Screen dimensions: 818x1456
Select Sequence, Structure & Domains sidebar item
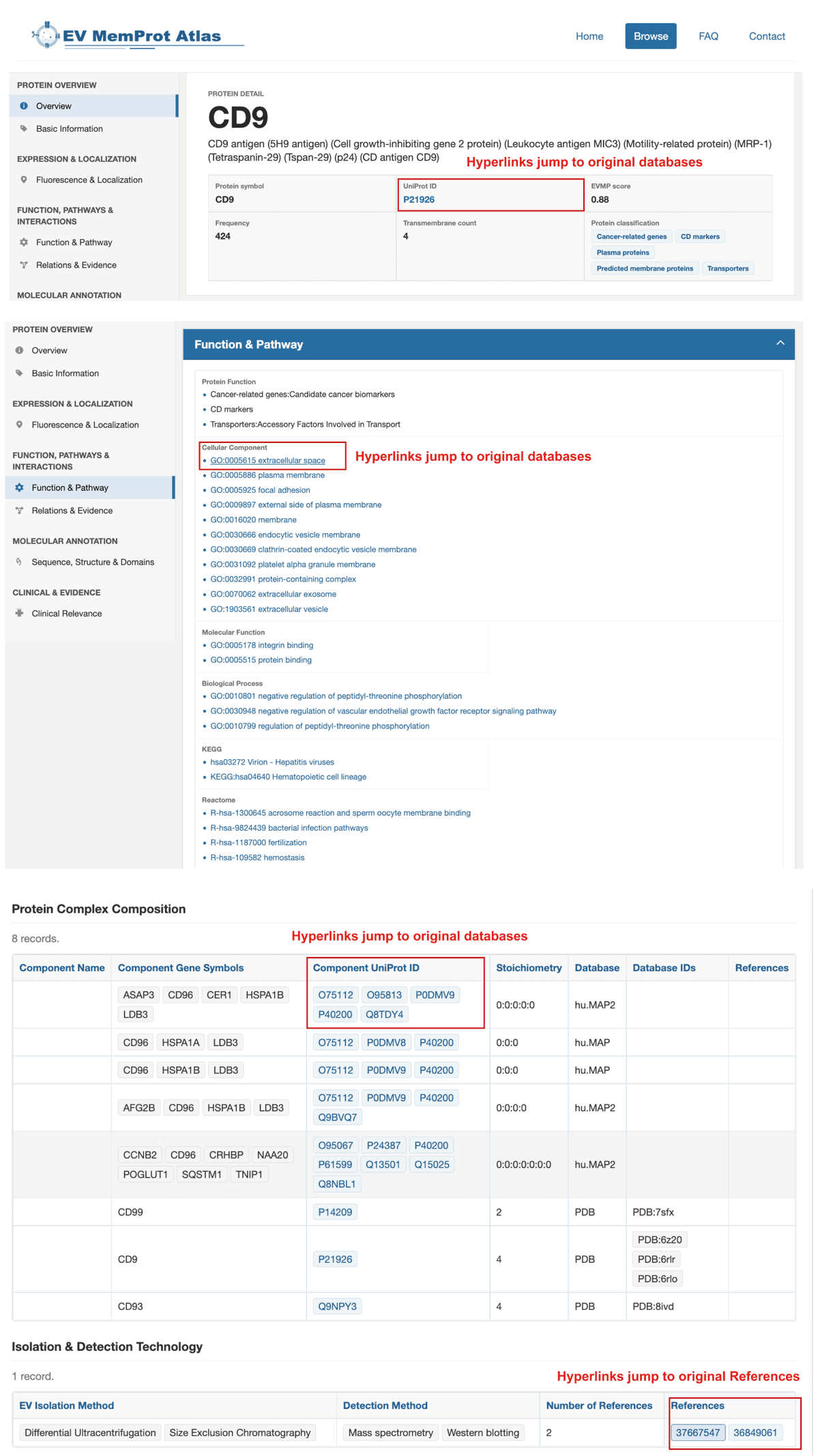coord(90,562)
